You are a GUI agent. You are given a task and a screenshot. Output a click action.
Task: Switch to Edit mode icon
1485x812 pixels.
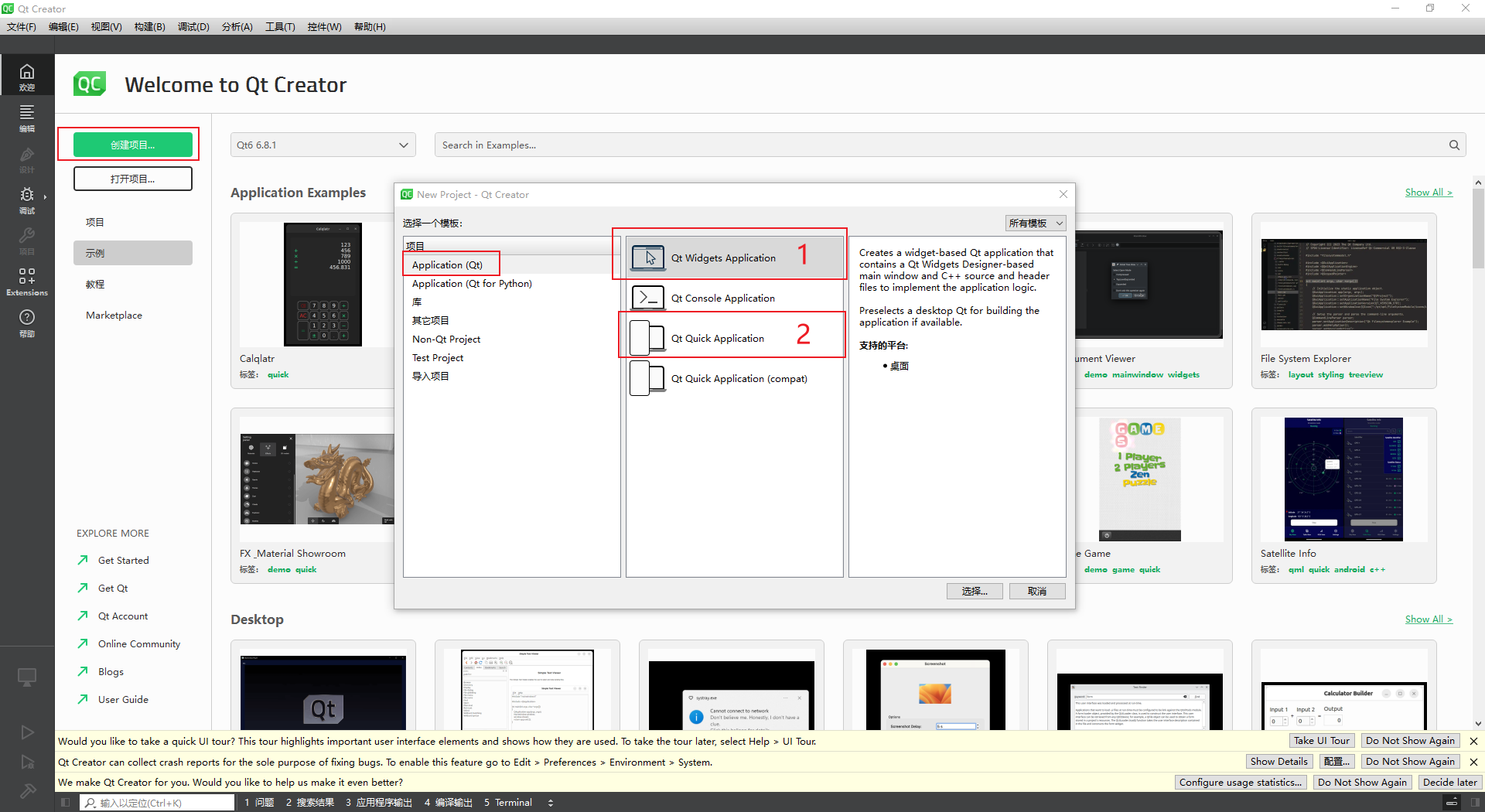(27, 118)
